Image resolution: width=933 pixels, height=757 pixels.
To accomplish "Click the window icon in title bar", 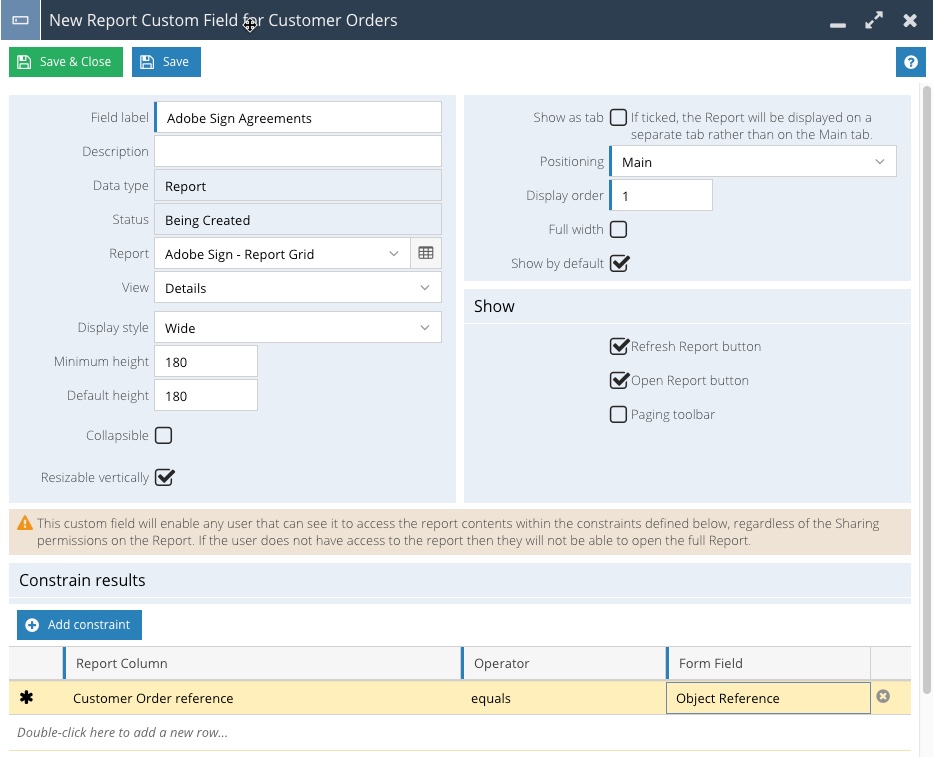I will tap(20, 20).
